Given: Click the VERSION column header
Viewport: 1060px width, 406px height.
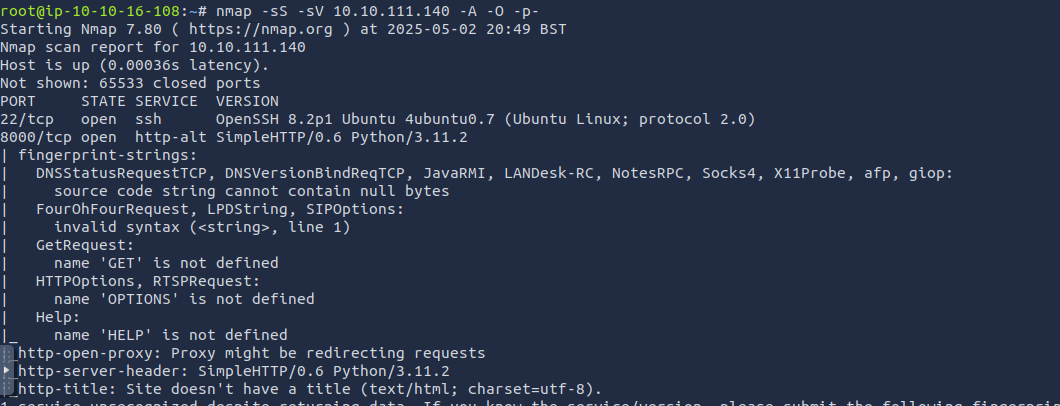Looking at the screenshot, I should click(247, 101).
